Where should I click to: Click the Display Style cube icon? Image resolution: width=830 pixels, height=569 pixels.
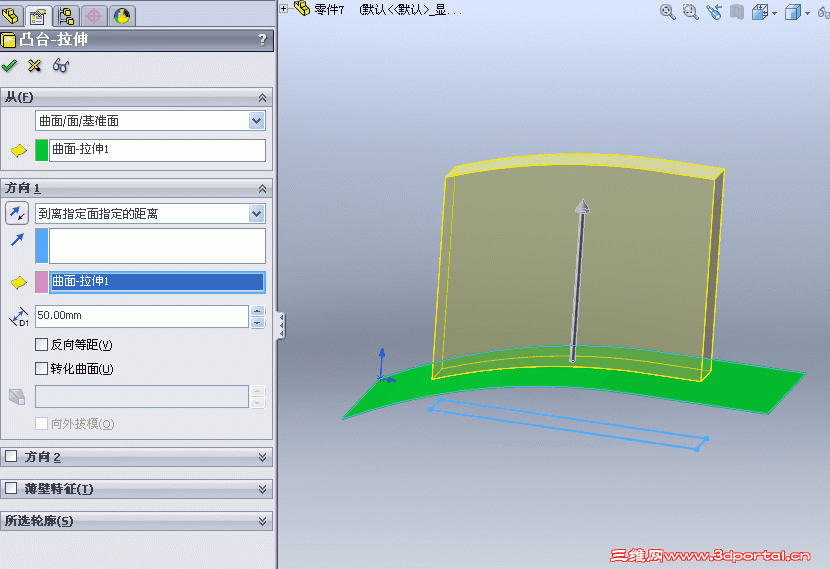point(793,12)
